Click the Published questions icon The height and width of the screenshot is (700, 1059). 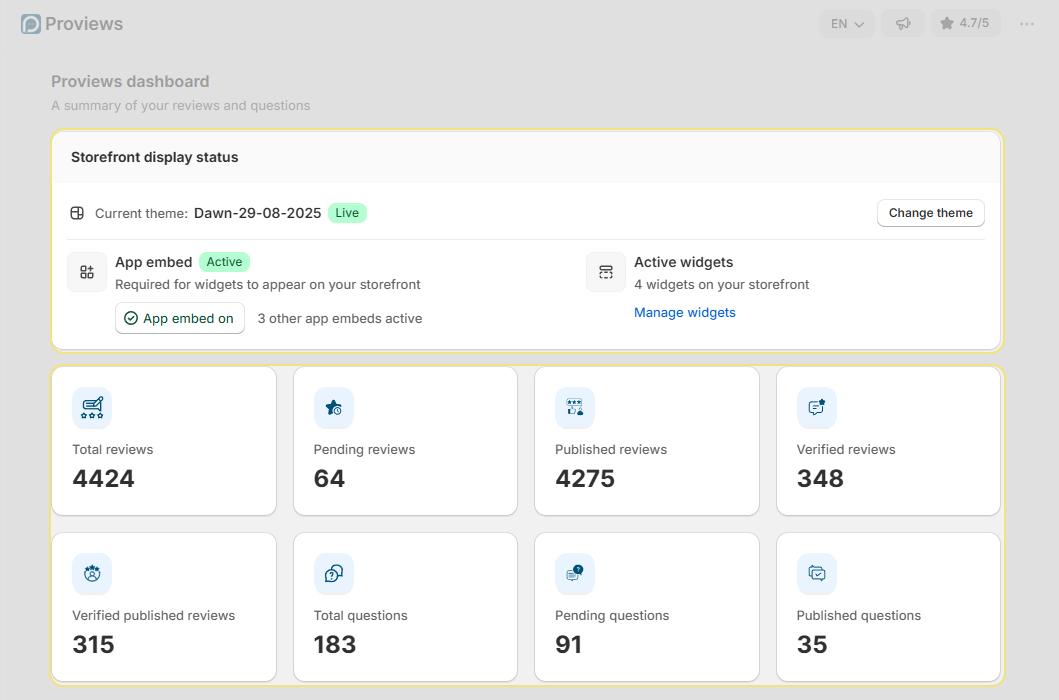[817, 574]
